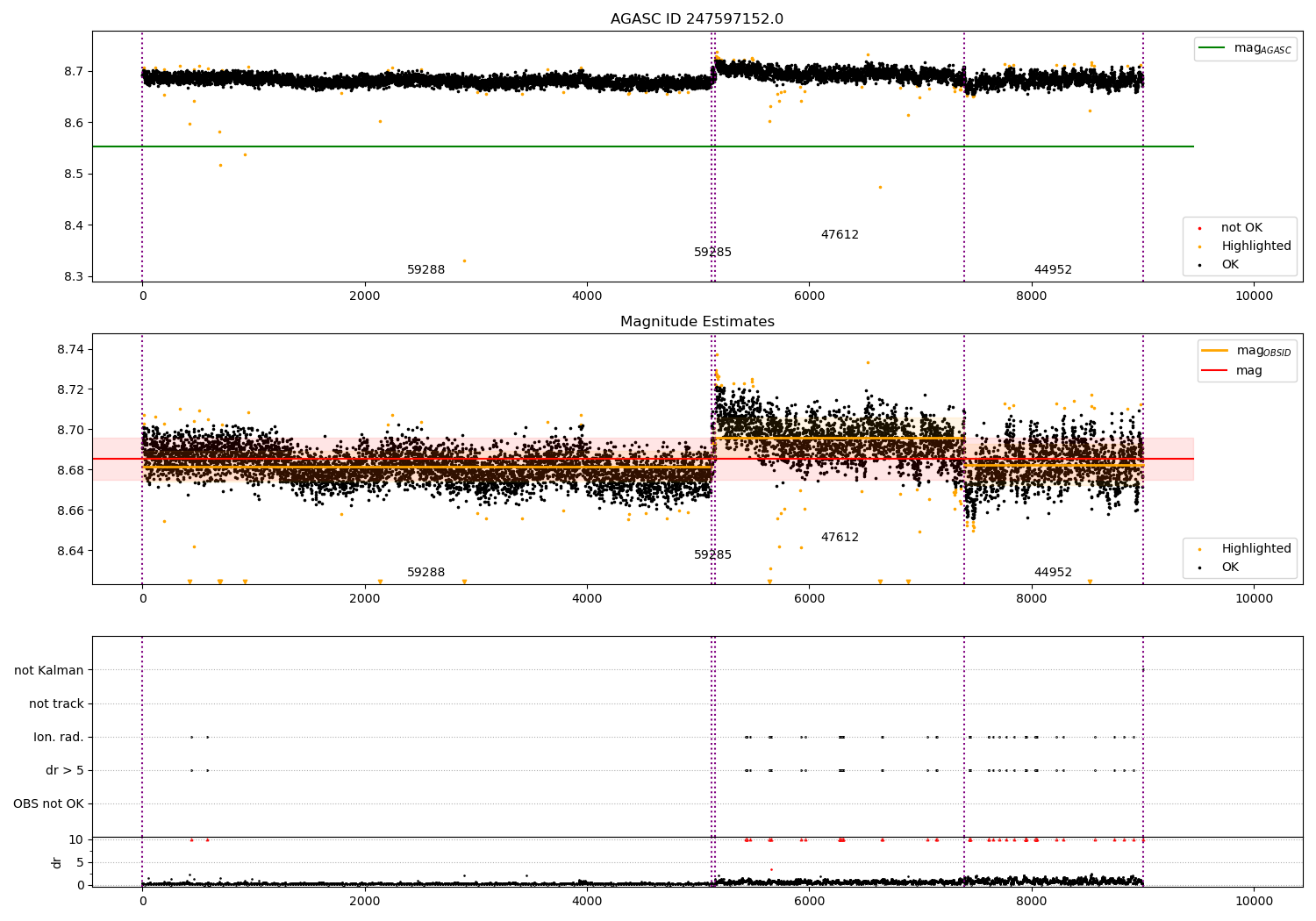Click the 'AGASC ID 247597152.0' plot title

(x=697, y=19)
